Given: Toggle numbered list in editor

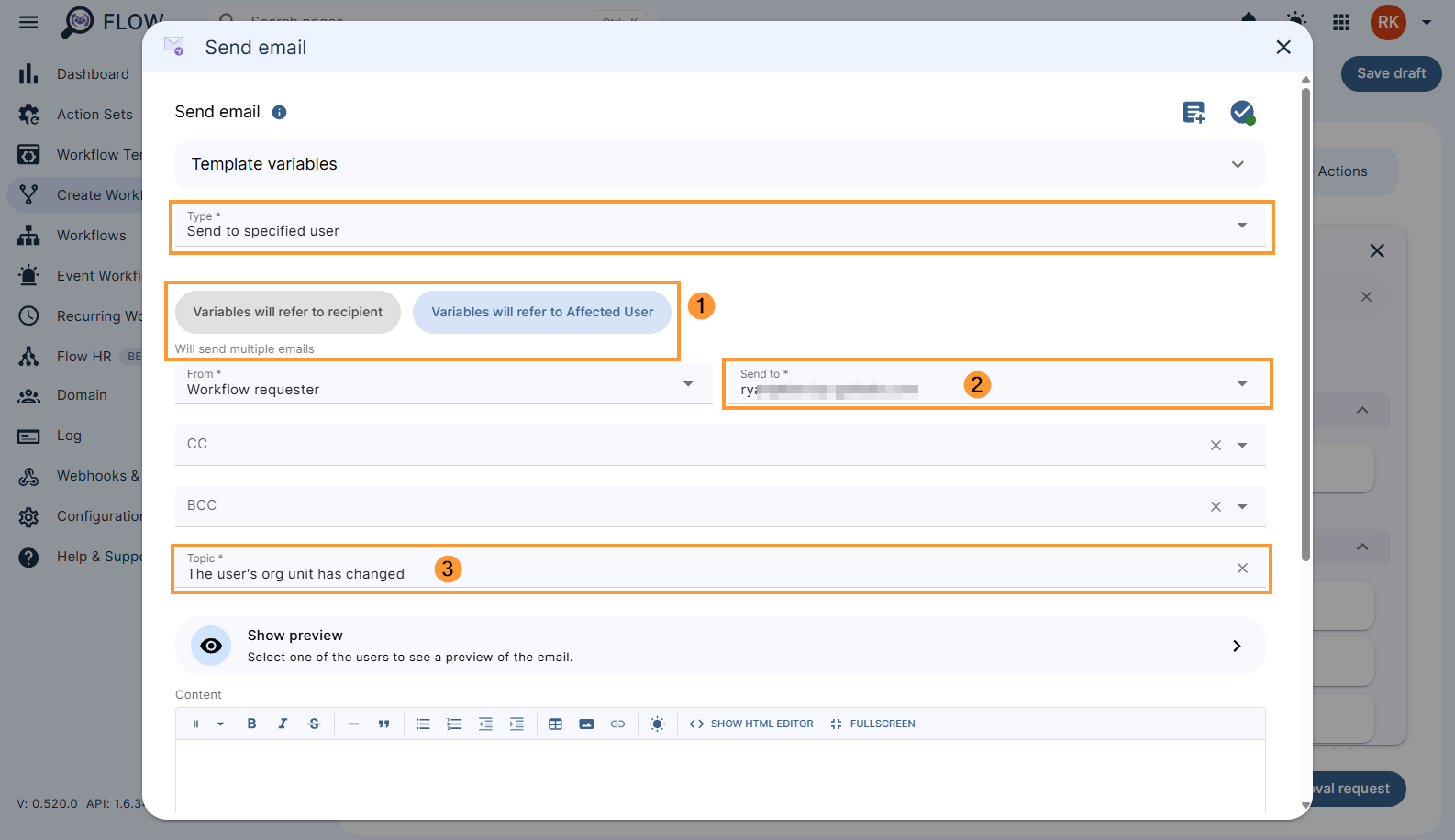Looking at the screenshot, I should (454, 724).
